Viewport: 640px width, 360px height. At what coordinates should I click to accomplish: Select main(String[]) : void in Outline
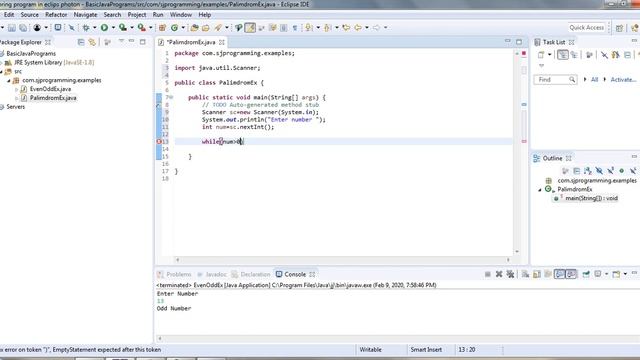591,198
